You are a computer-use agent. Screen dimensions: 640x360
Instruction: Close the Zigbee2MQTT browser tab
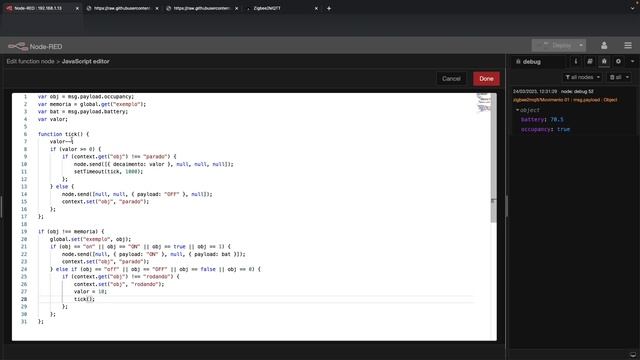[316, 8]
